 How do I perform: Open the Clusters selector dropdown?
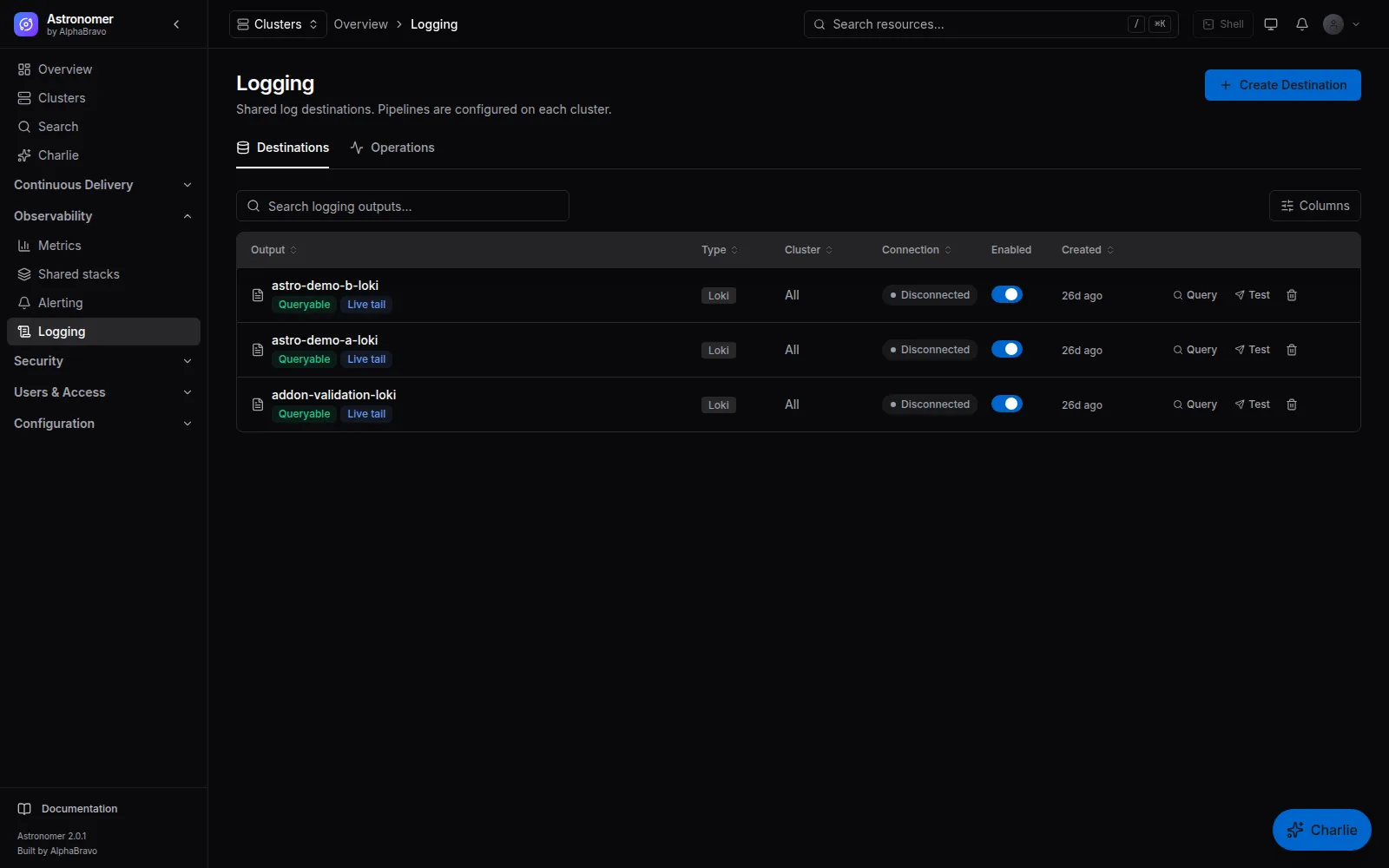[278, 24]
